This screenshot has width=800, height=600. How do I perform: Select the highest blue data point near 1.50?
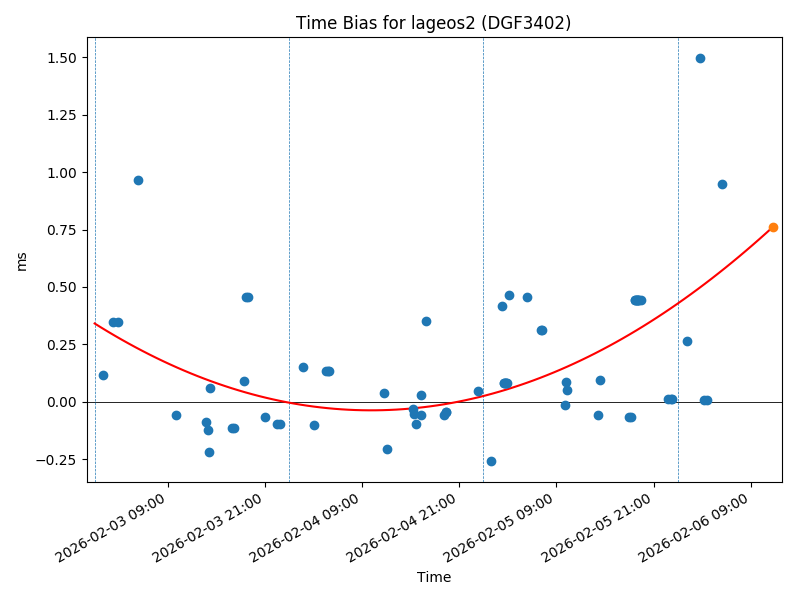(700, 58)
